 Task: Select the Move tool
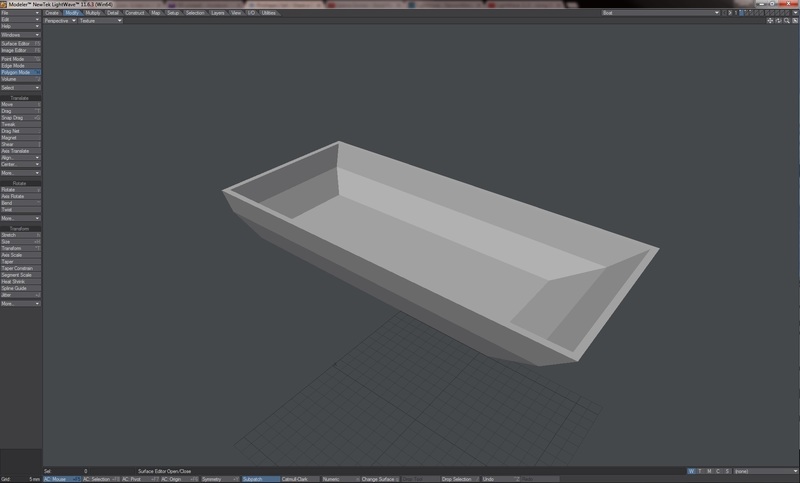pyautogui.click(x=20, y=104)
